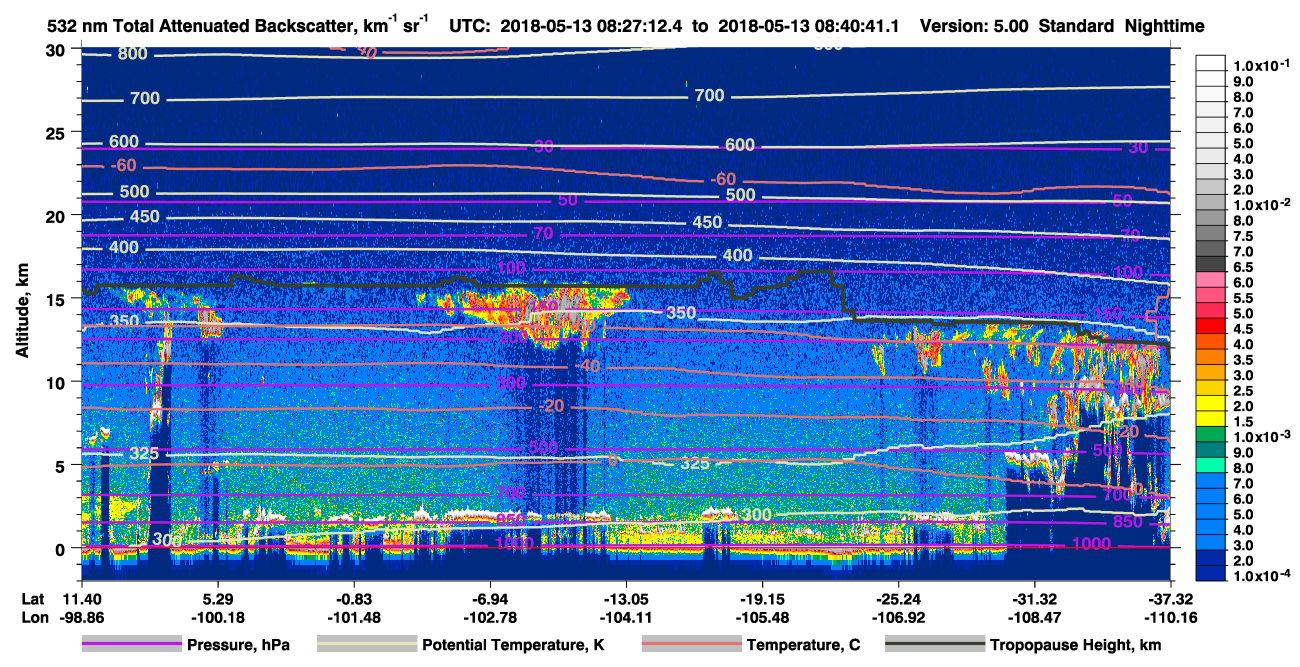Click the longitude value '-108.47'
The height and width of the screenshot is (667, 1300).
1034,618
